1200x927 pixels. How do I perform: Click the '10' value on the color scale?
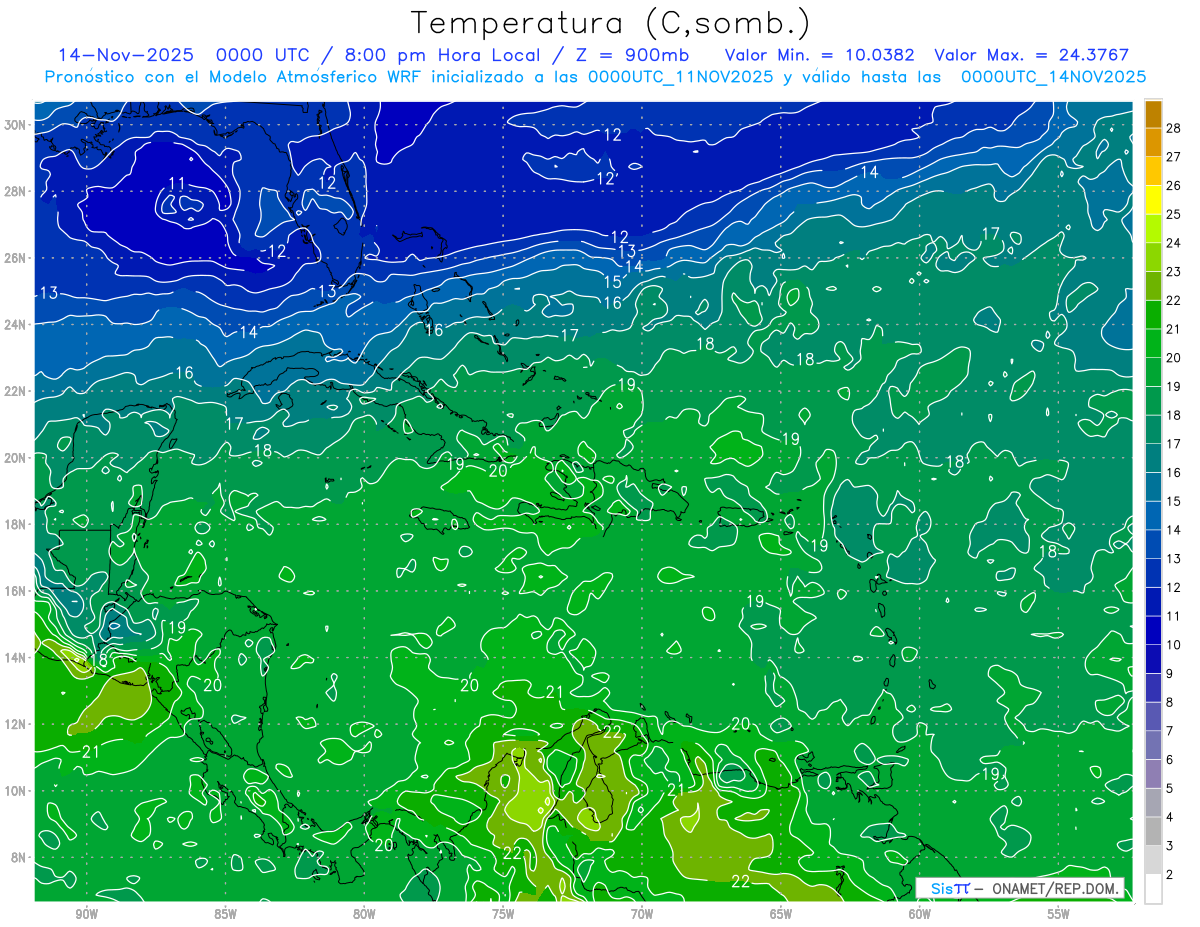tap(1174, 645)
